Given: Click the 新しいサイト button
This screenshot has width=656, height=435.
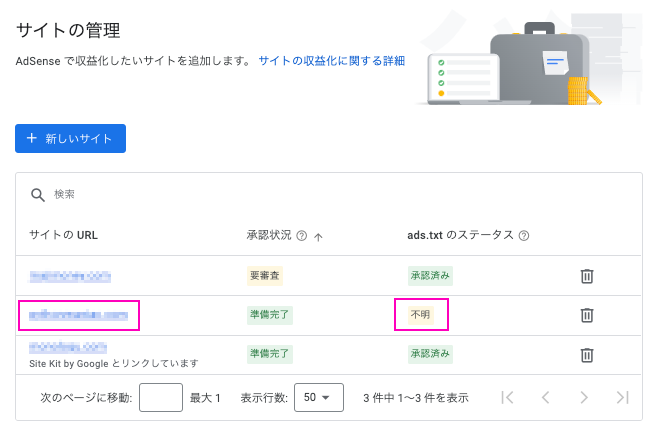Looking at the screenshot, I should click(70, 138).
